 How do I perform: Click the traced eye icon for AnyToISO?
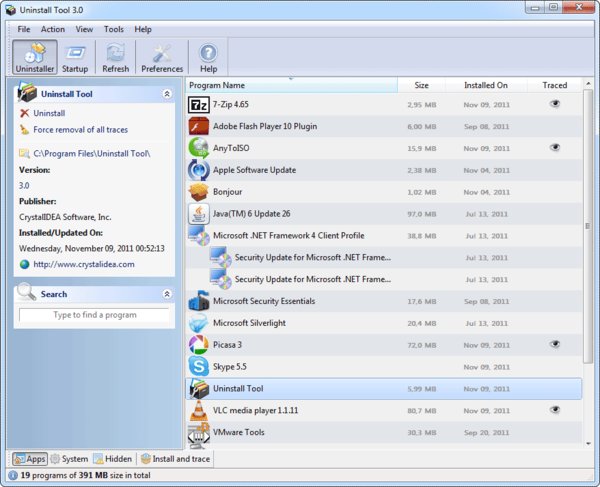tap(555, 148)
